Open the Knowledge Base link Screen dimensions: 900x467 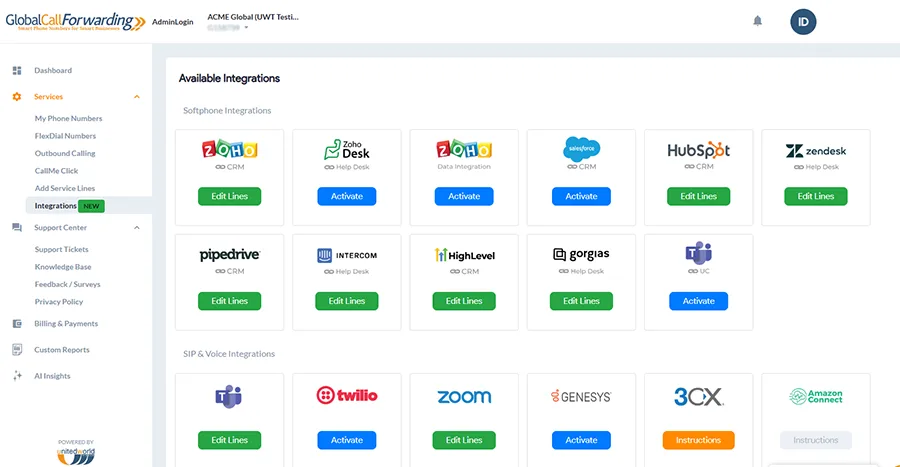click(63, 267)
